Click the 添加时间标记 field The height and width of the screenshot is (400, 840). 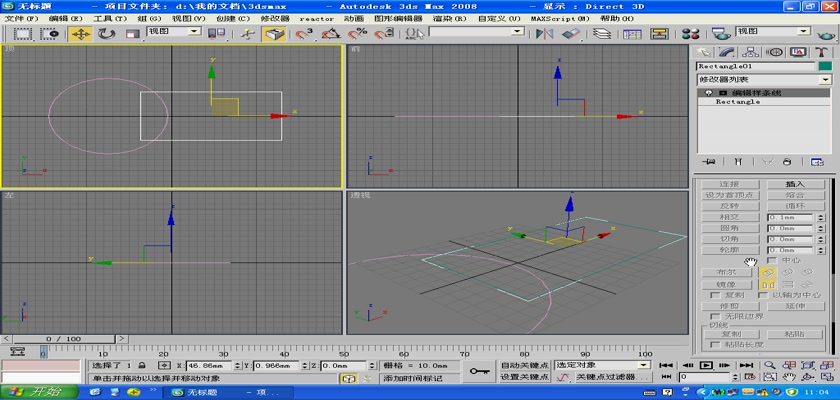pos(419,379)
